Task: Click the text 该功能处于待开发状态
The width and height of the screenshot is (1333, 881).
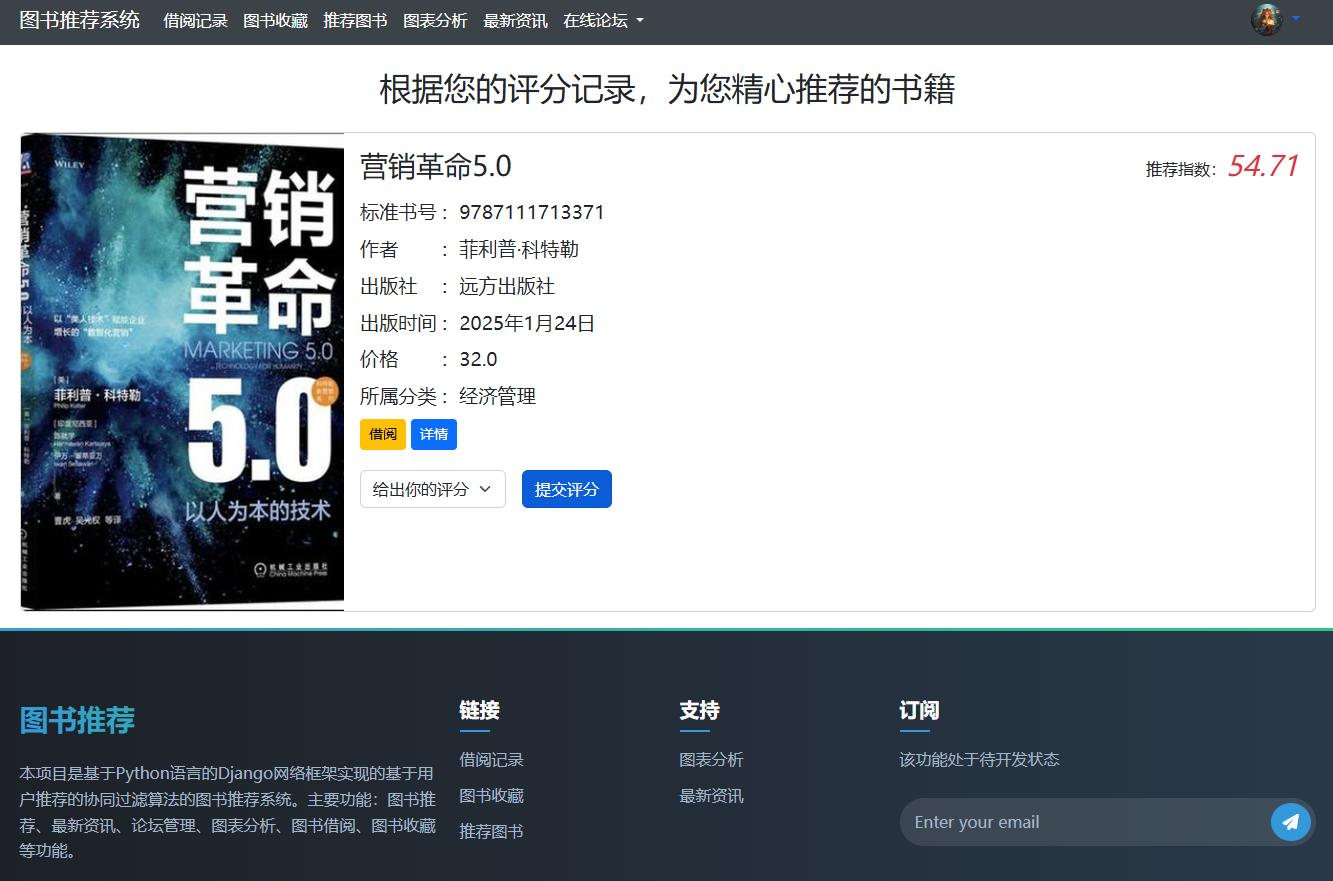Action: click(x=979, y=759)
